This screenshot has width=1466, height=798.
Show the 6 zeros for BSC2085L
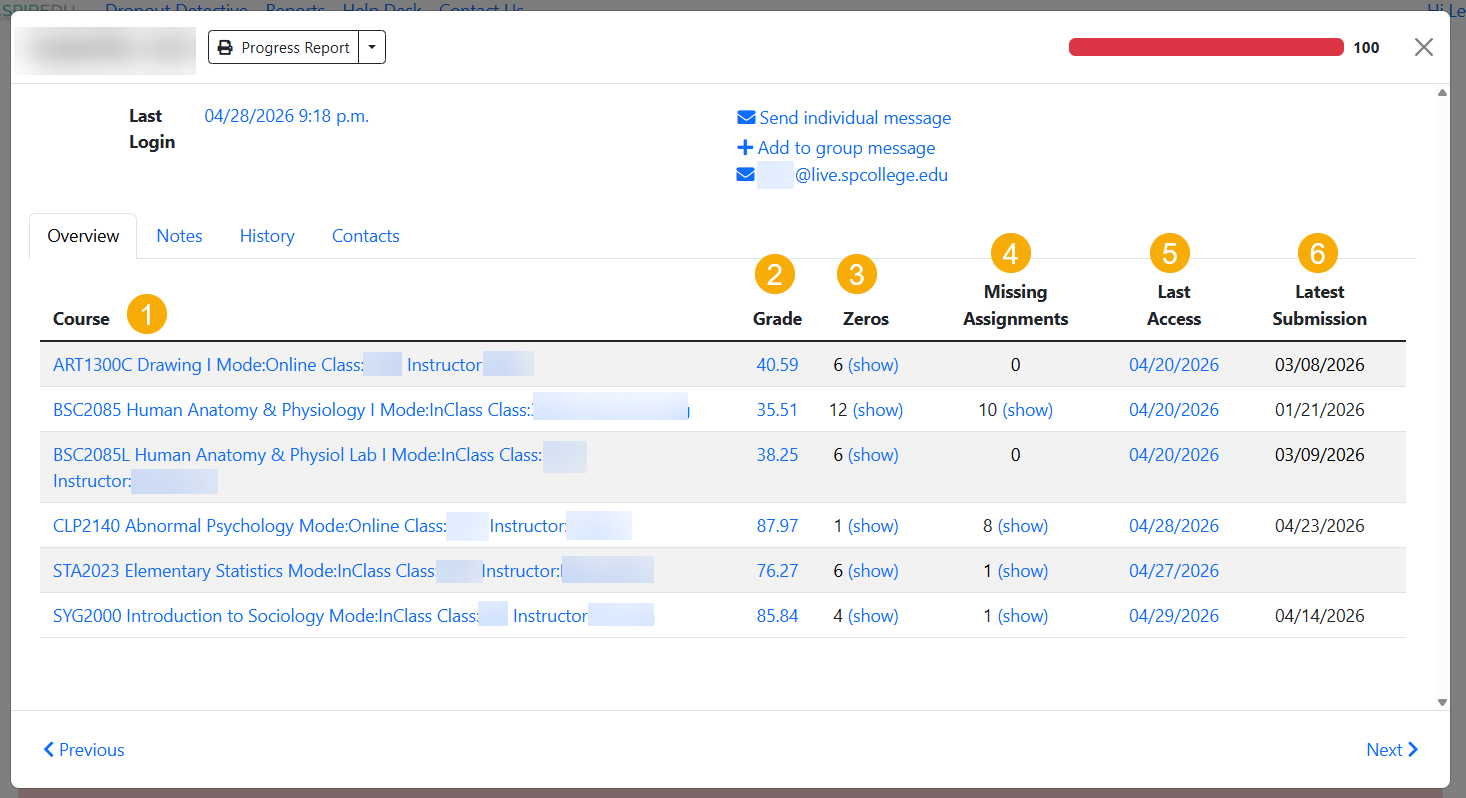coord(873,455)
